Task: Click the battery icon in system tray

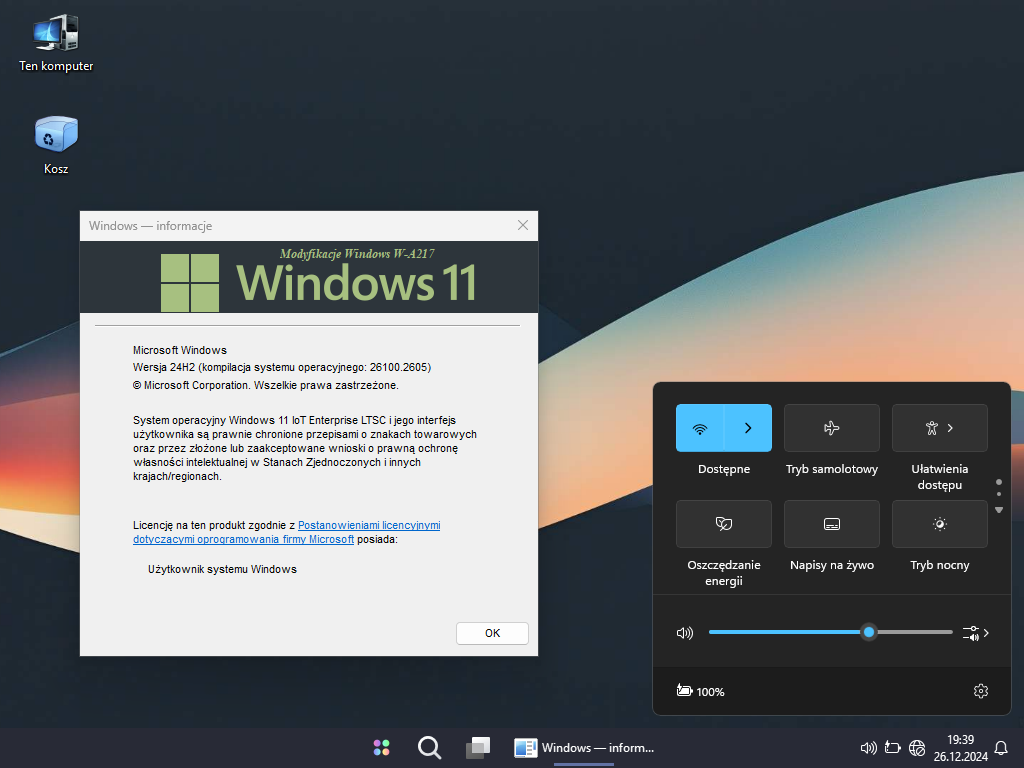Action: (x=892, y=748)
